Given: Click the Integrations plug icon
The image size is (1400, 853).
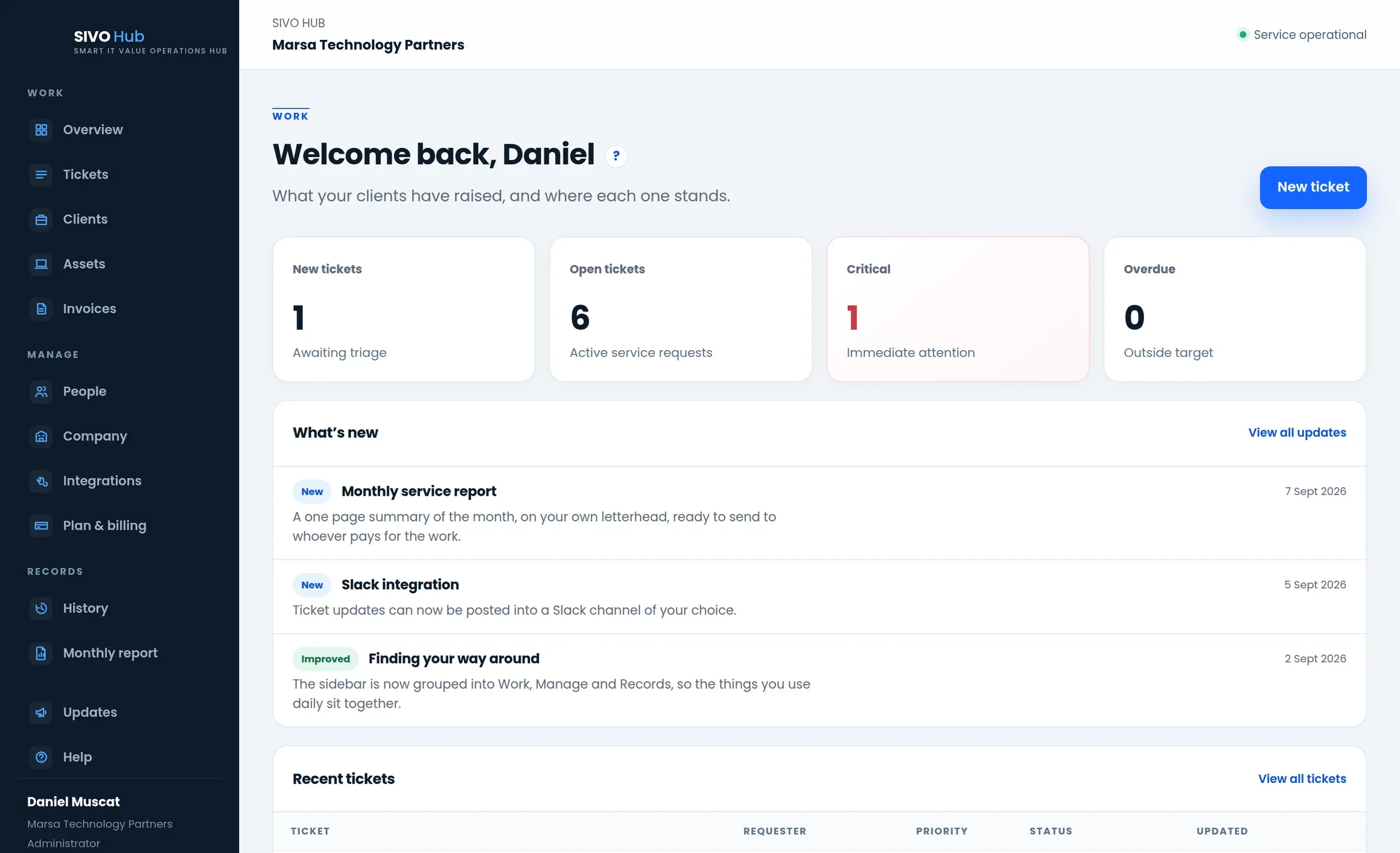Looking at the screenshot, I should 41,481.
